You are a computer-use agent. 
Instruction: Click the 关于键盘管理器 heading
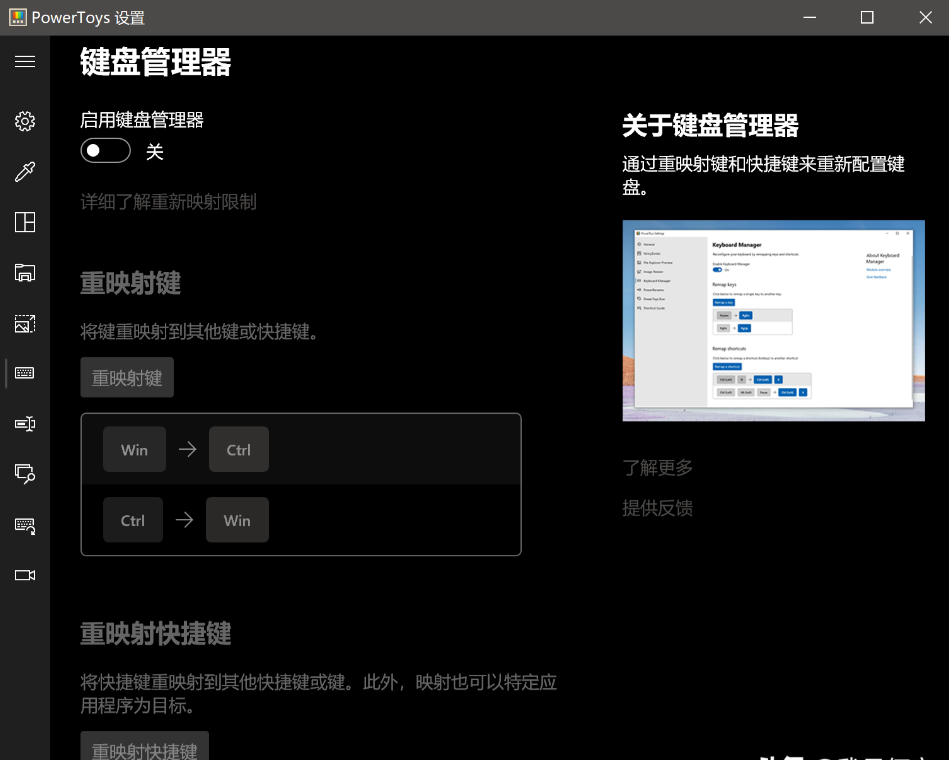point(711,126)
